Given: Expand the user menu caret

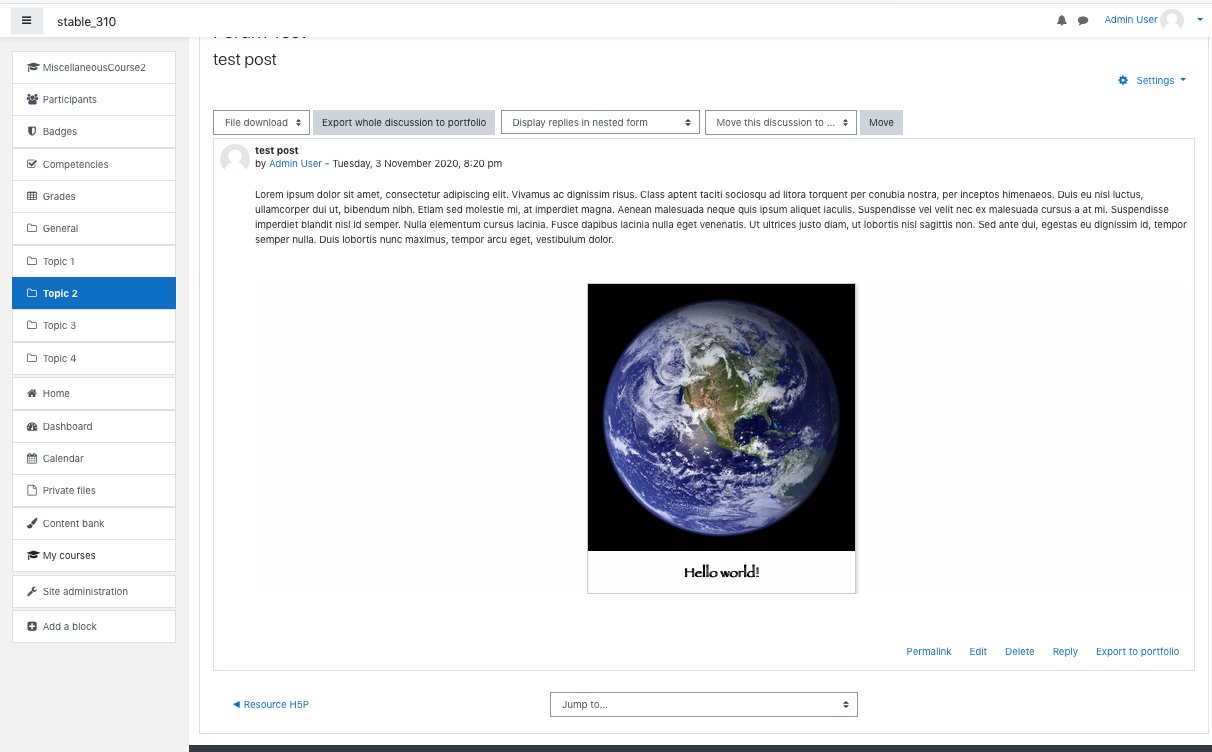Looking at the screenshot, I should click(1200, 20).
